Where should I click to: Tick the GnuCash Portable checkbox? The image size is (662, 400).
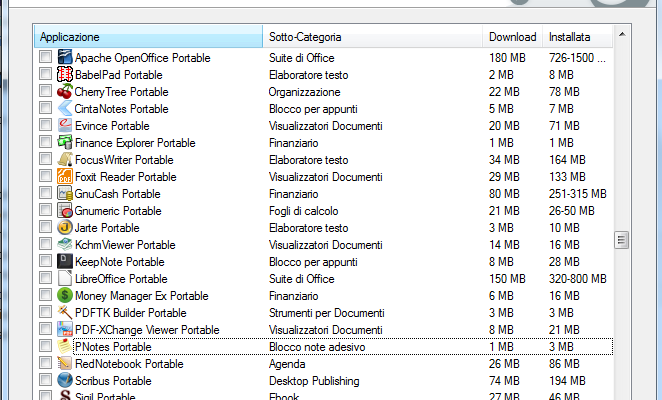click(x=45, y=193)
